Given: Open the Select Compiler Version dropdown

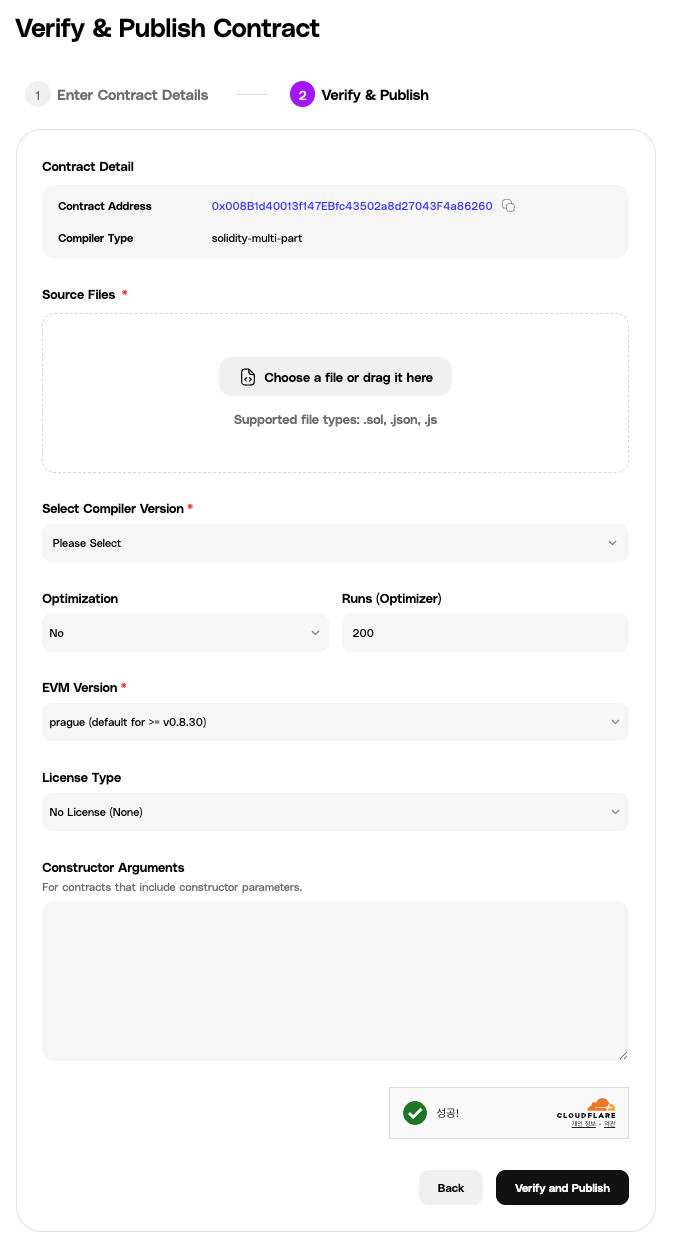Looking at the screenshot, I should [x=335, y=543].
